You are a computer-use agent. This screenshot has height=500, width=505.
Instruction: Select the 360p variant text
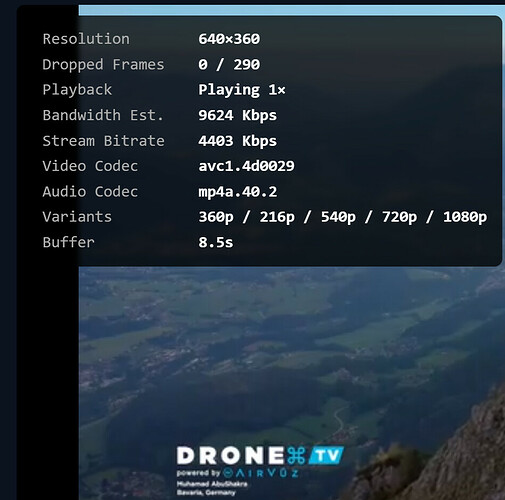(216, 217)
